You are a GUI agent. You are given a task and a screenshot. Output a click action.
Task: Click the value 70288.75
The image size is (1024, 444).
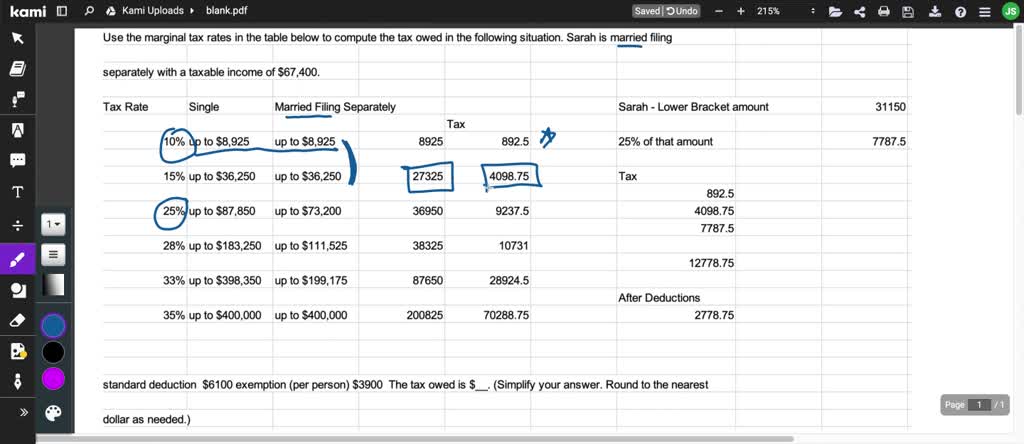506,315
